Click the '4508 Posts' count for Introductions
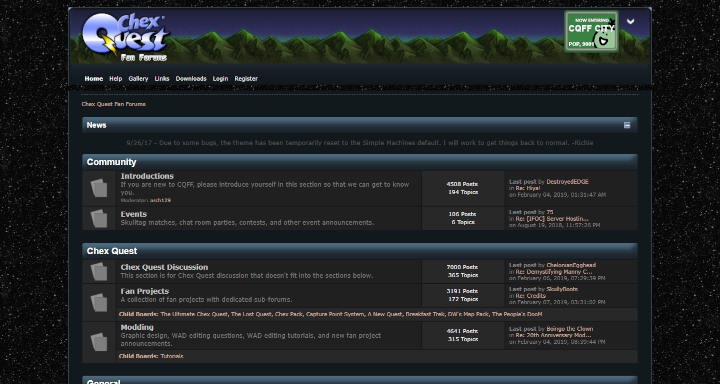This screenshot has height=384, width=720. coord(462,184)
